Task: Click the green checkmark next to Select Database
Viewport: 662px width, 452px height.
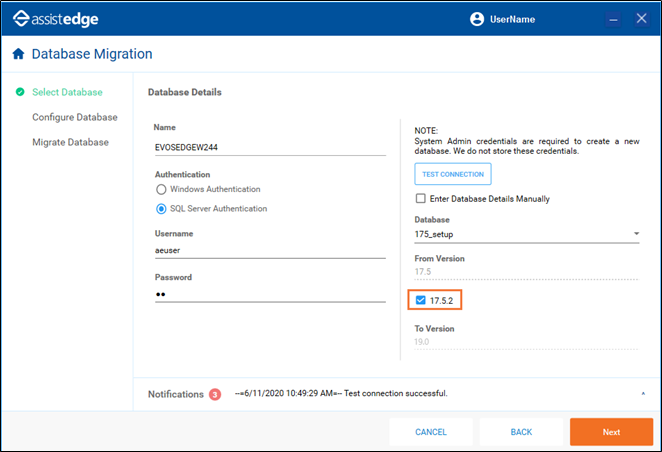Action: 20,92
